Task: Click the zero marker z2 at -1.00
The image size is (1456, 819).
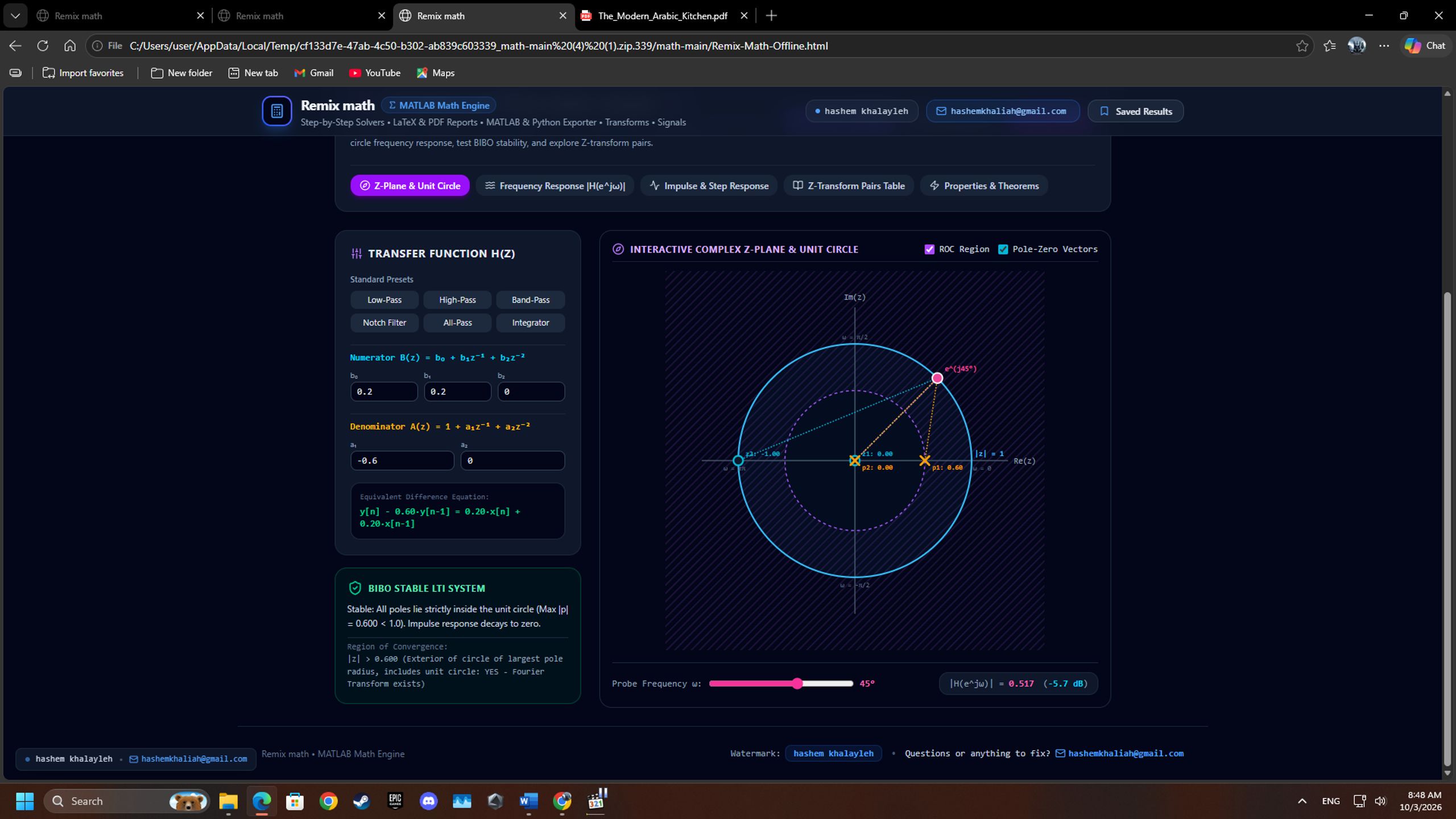Action: (x=738, y=460)
